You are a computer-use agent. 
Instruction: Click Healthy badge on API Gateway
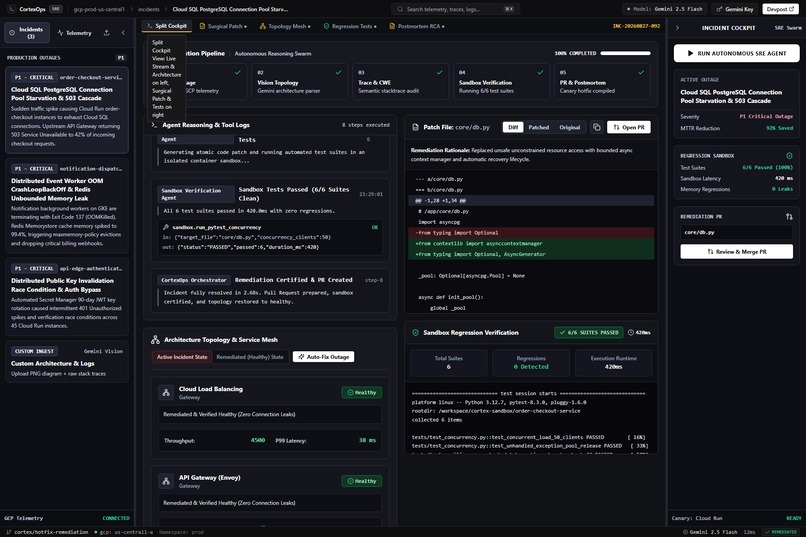point(361,481)
